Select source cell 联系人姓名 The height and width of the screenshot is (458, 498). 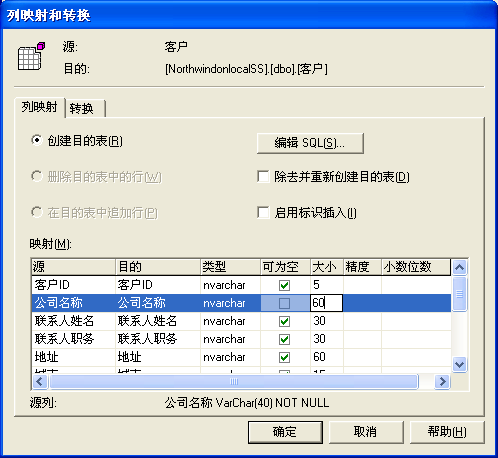pyautogui.click(x=74, y=321)
